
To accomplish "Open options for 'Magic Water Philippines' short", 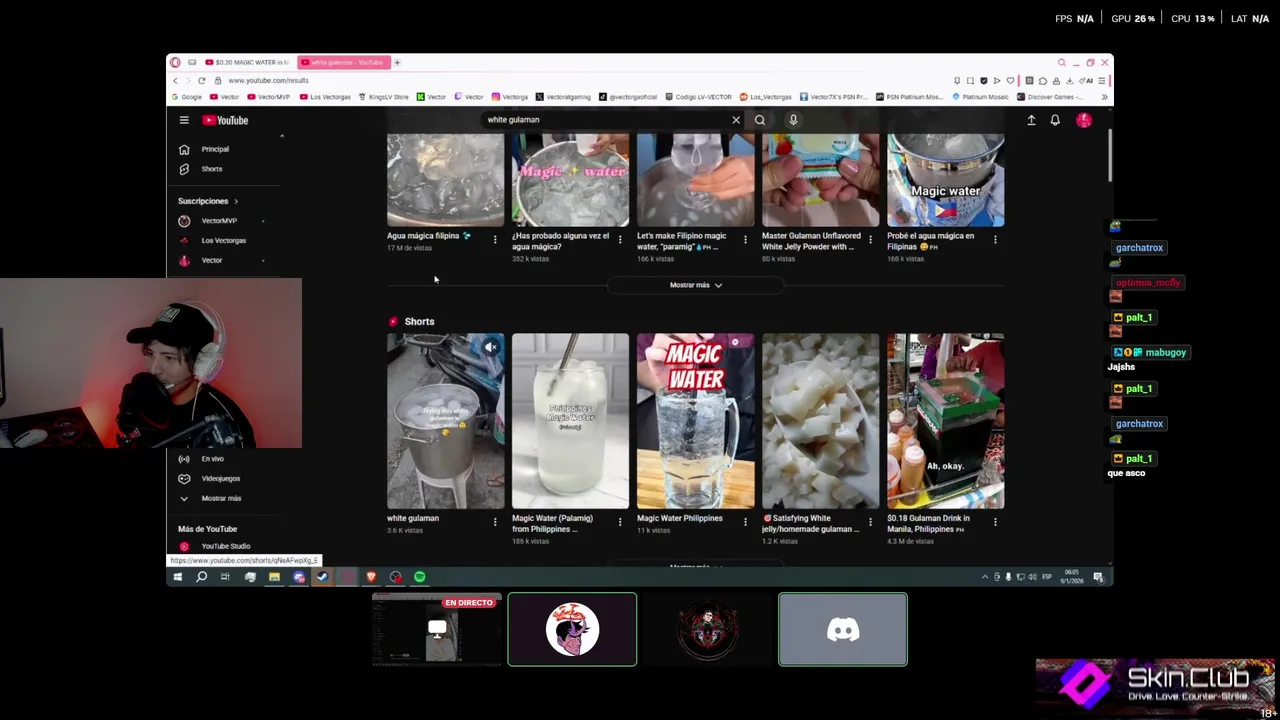I will pos(744,522).
